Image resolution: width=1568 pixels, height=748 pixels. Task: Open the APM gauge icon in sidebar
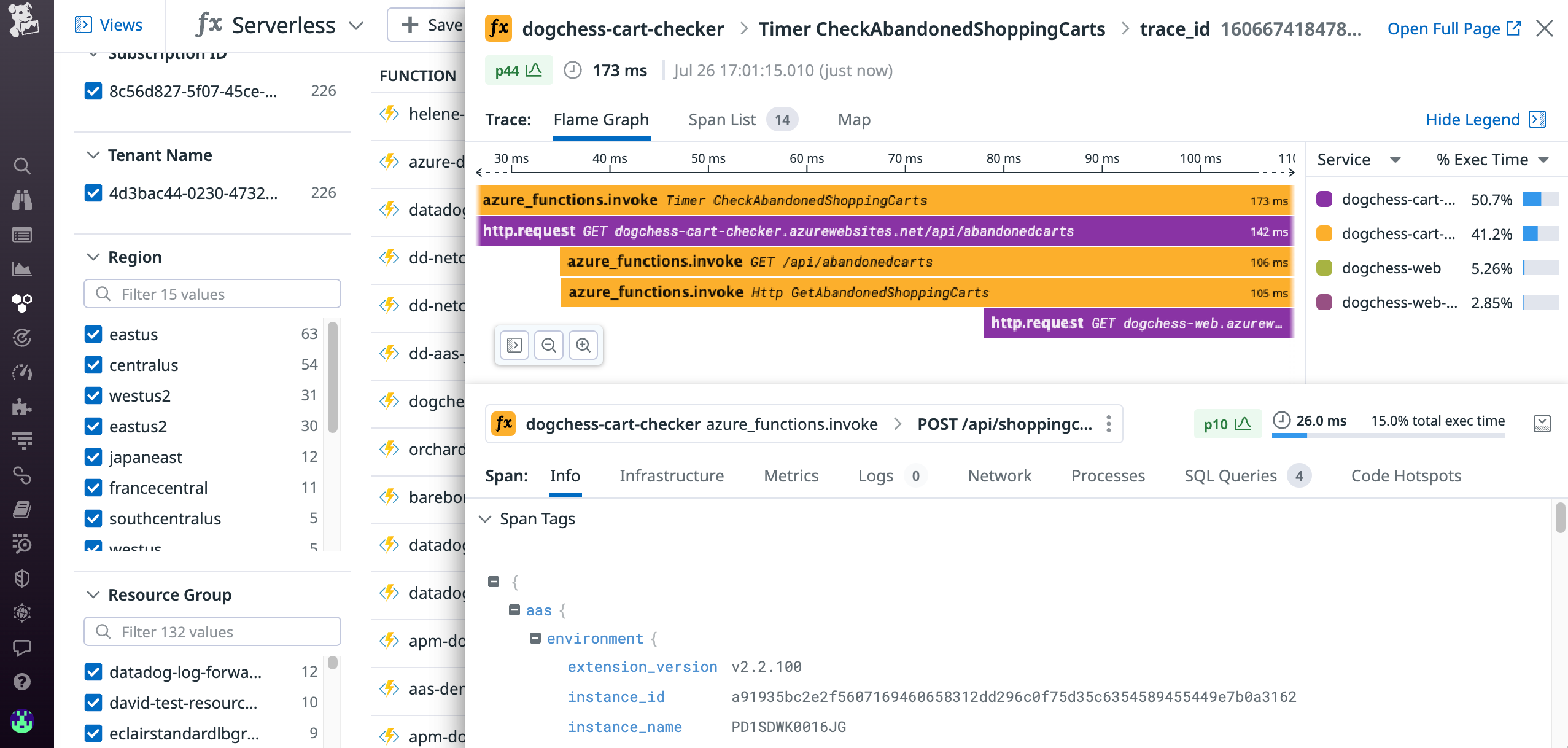pos(22,372)
